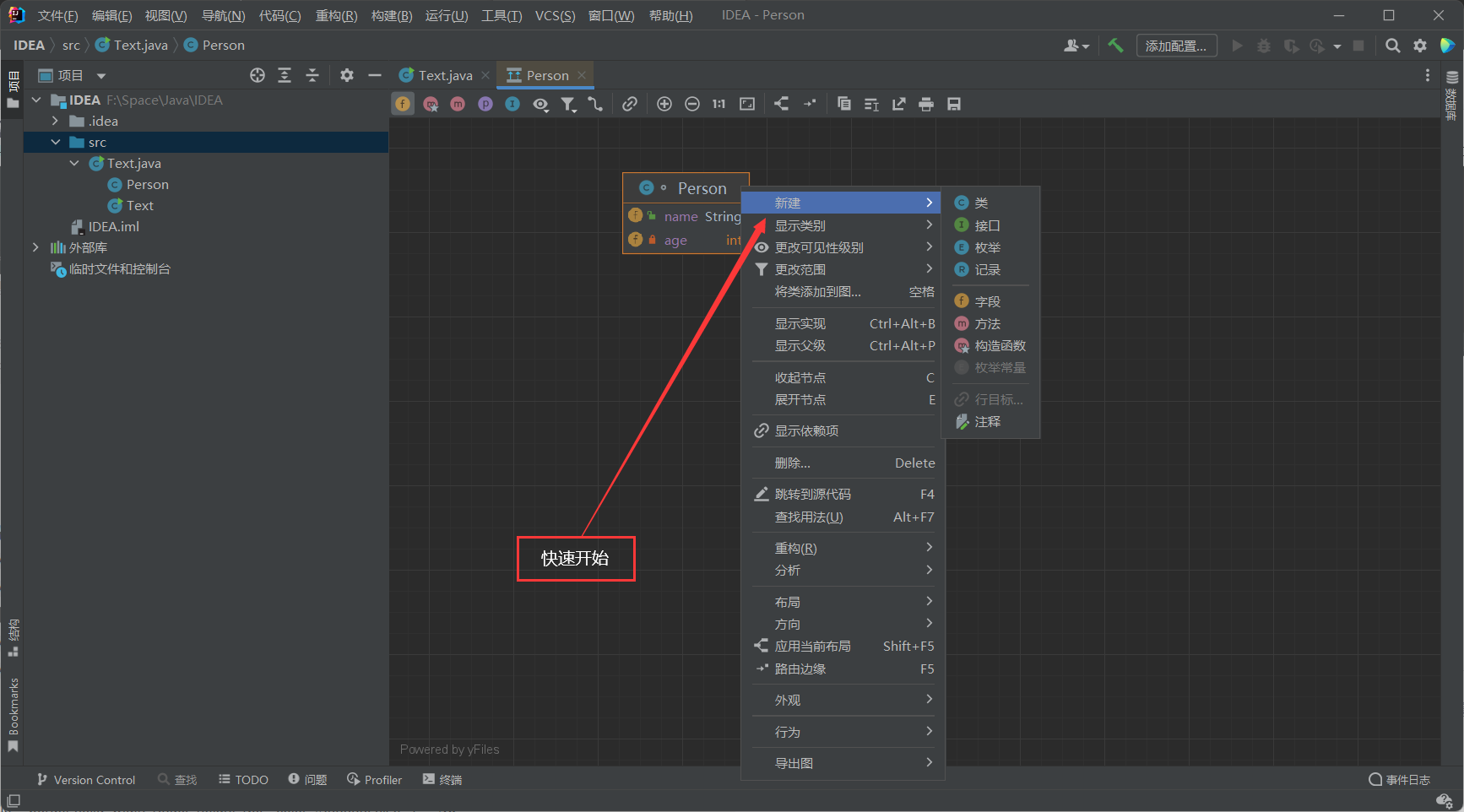Image resolution: width=1464 pixels, height=812 pixels.
Task: Click the locate/select opened file icon
Action: point(258,75)
